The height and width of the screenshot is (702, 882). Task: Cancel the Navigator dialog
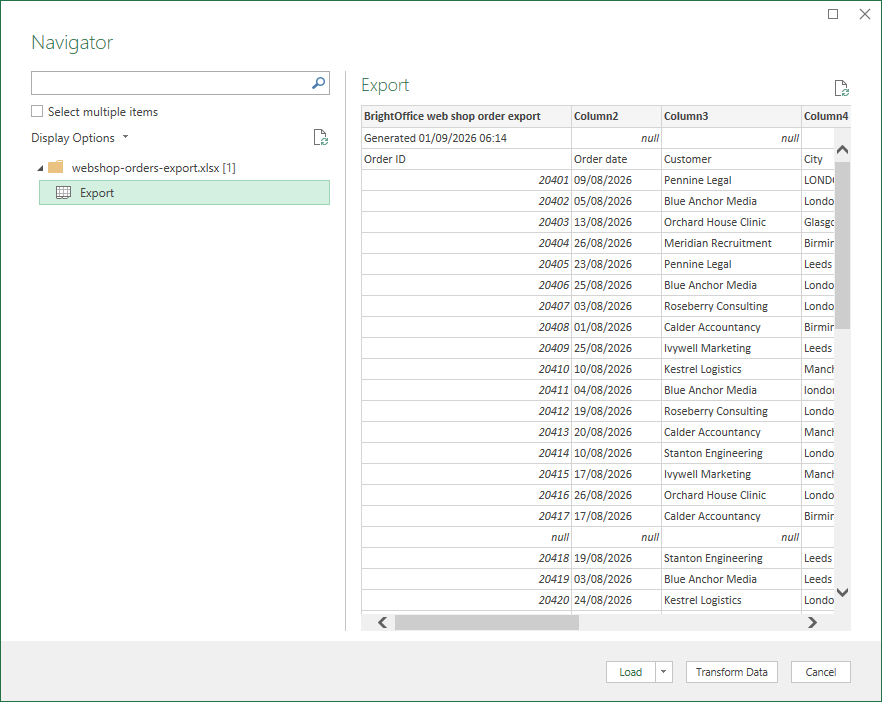821,672
